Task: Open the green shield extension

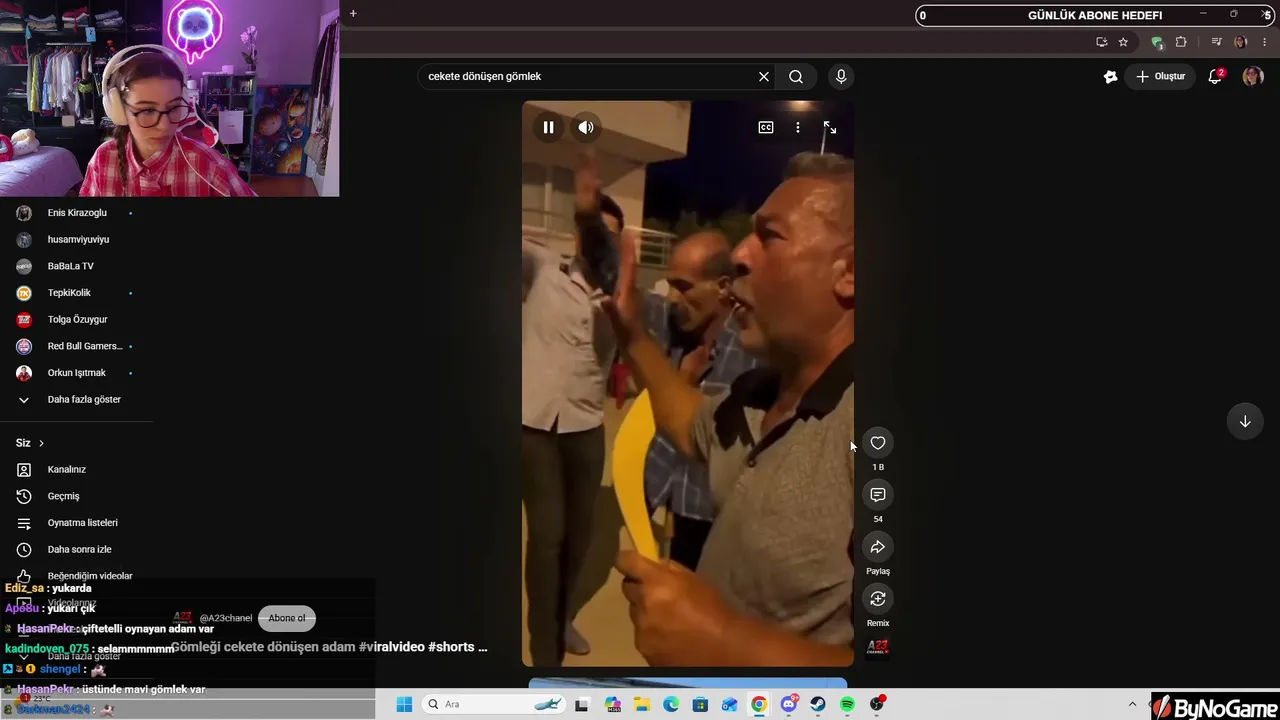Action: 1157,42
